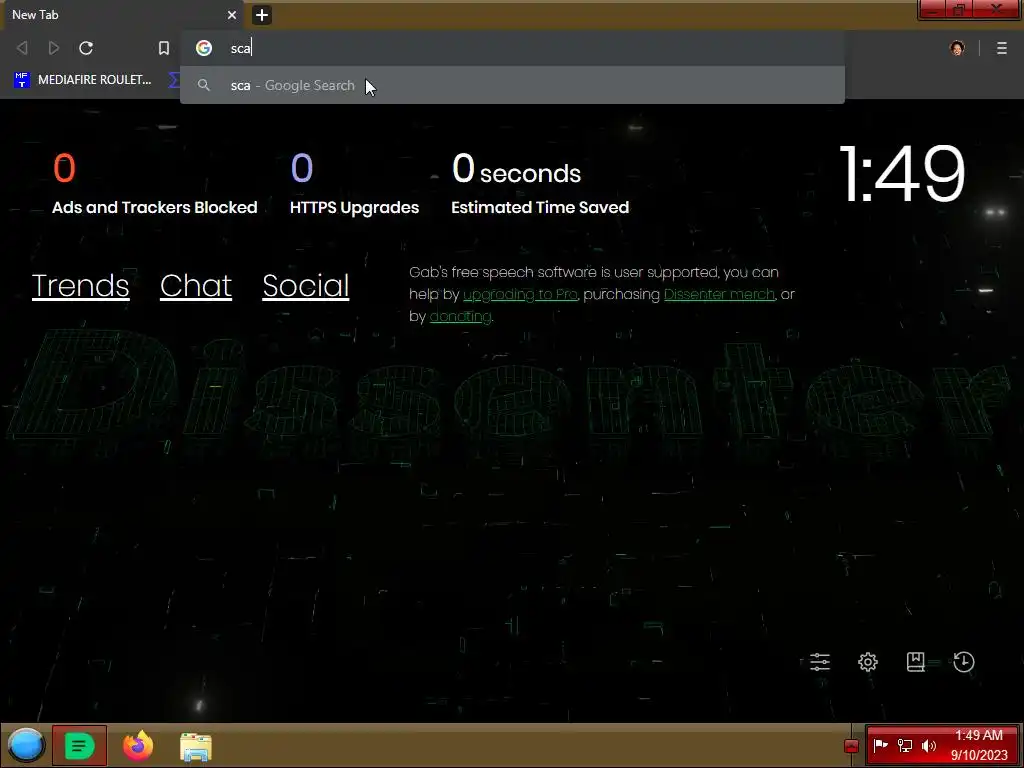Open the green app in the taskbar
The image size is (1024, 768).
coord(79,745)
